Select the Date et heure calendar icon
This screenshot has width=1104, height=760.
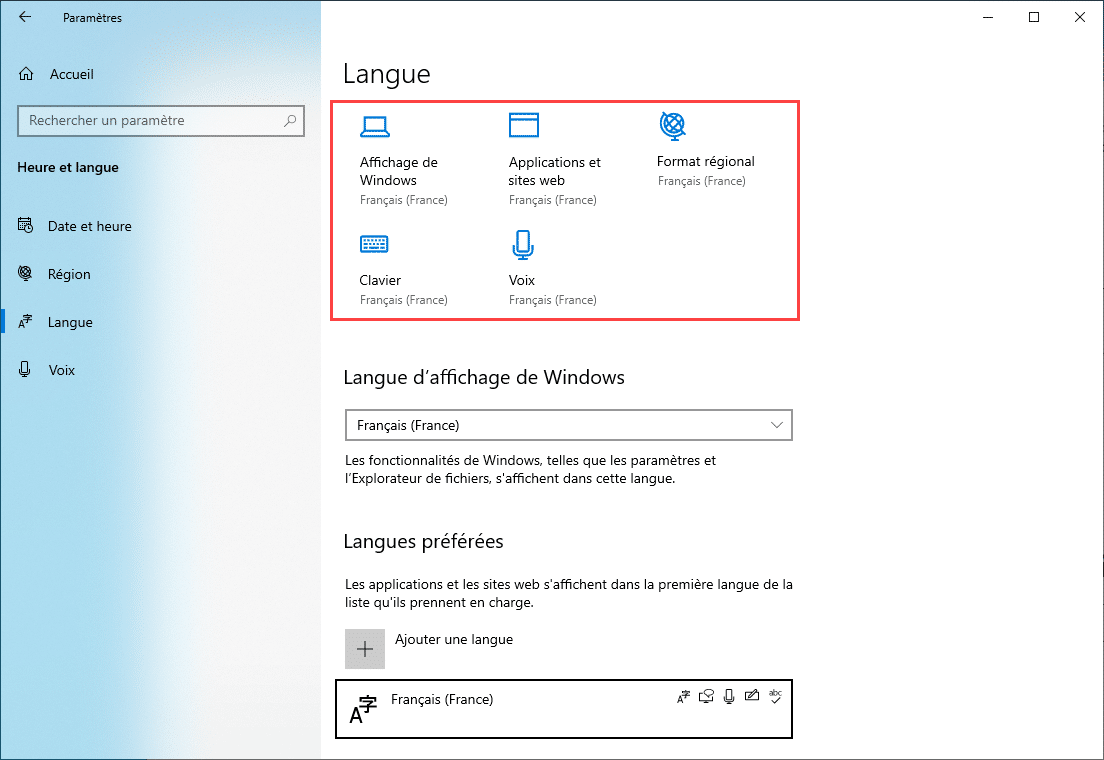(x=25, y=225)
